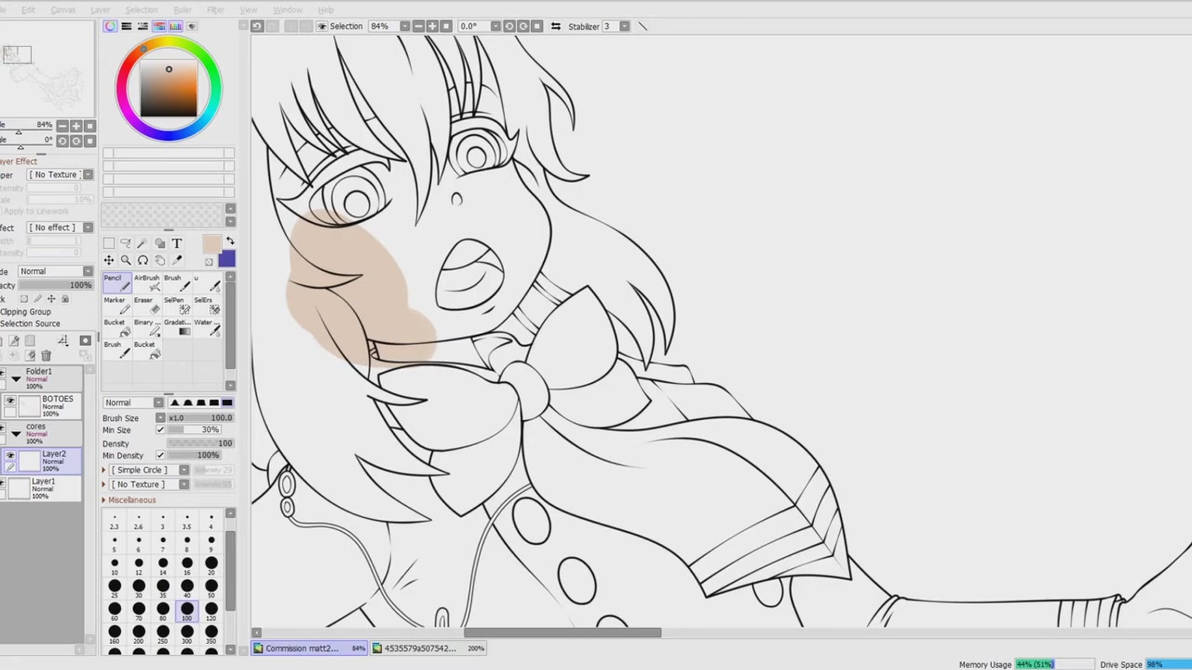Select the Zoom magnifier tool
Image resolution: width=1192 pixels, height=670 pixels.
tap(125, 260)
